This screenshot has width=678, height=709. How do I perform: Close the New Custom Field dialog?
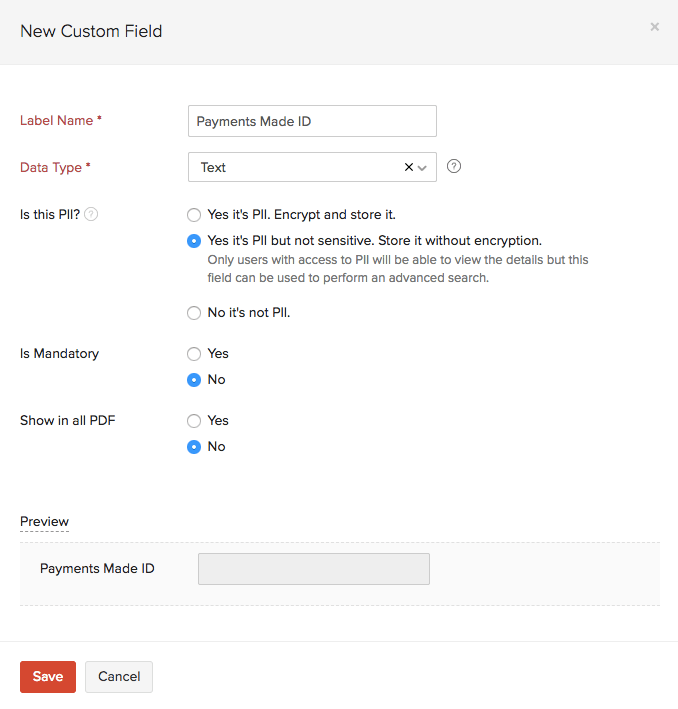tap(654, 27)
